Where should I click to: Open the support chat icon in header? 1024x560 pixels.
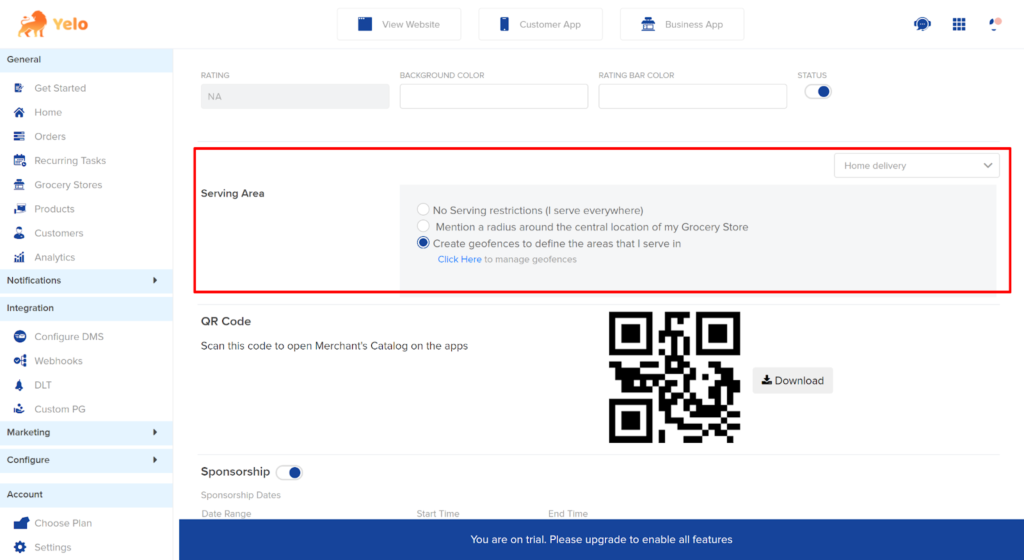coord(922,24)
